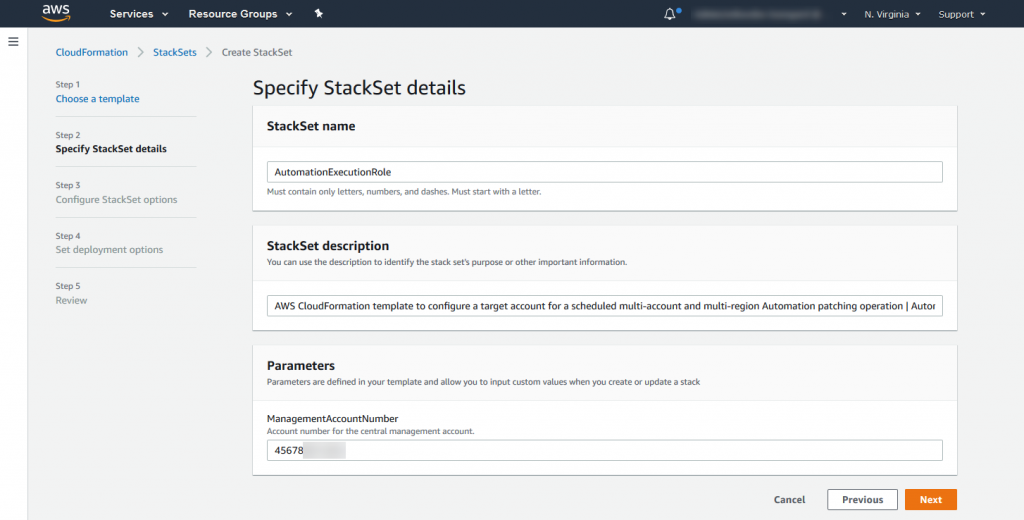Open the blurred account name dropdown
The width and height of the screenshot is (1024, 520).
(769, 14)
